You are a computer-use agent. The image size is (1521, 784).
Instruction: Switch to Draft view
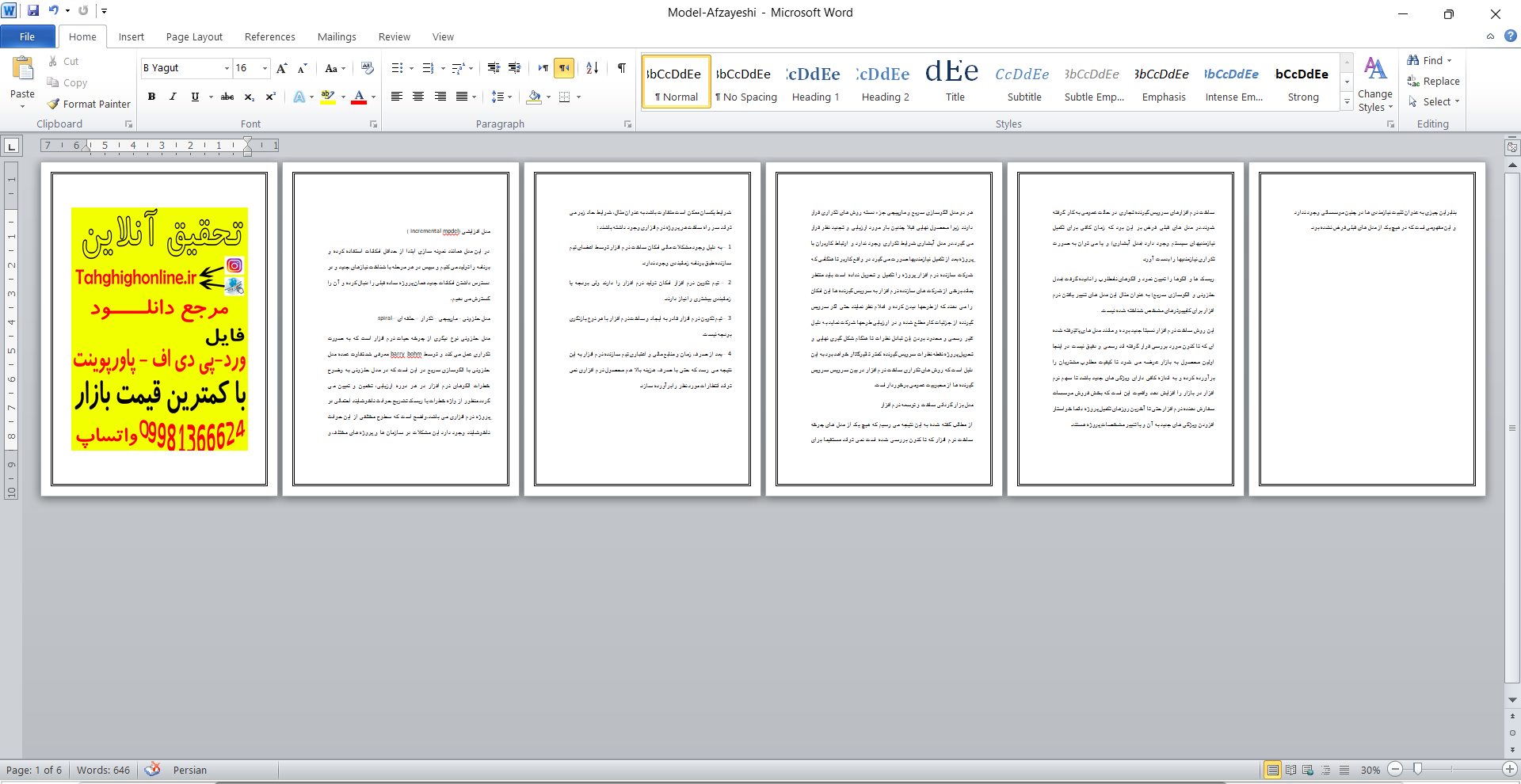click(1344, 770)
